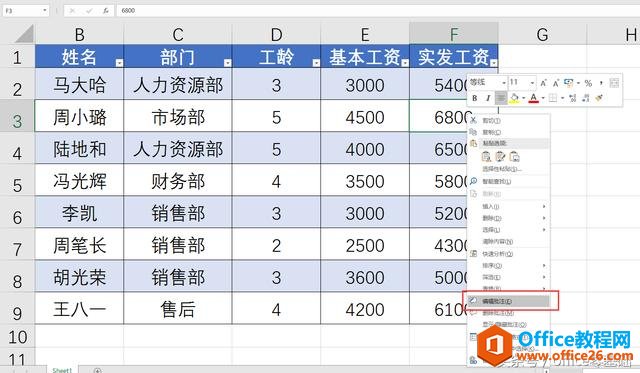
Task: Click the confirm checkmark icon in formula bar
Action: click(89, 11)
